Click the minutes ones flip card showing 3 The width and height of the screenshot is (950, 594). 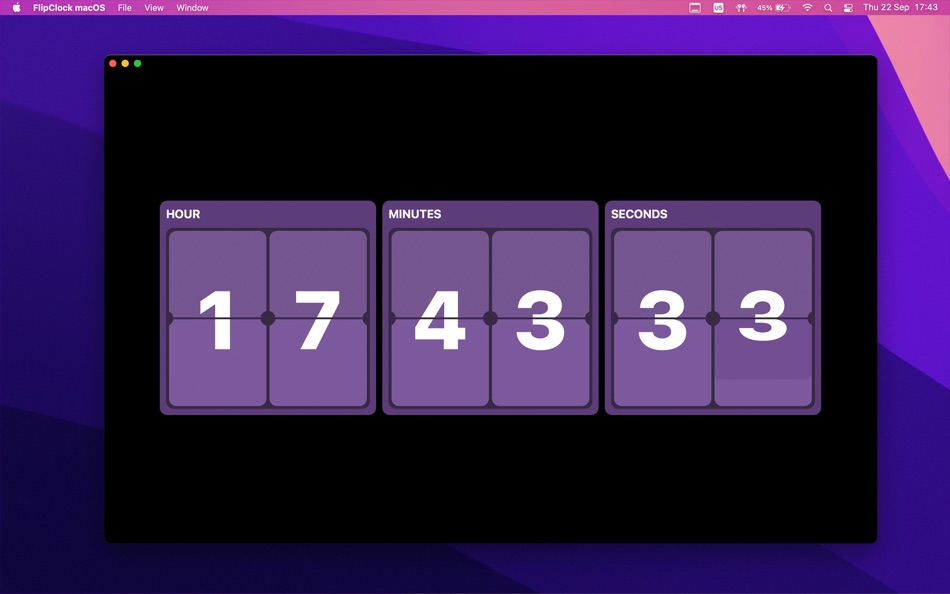[x=540, y=318]
